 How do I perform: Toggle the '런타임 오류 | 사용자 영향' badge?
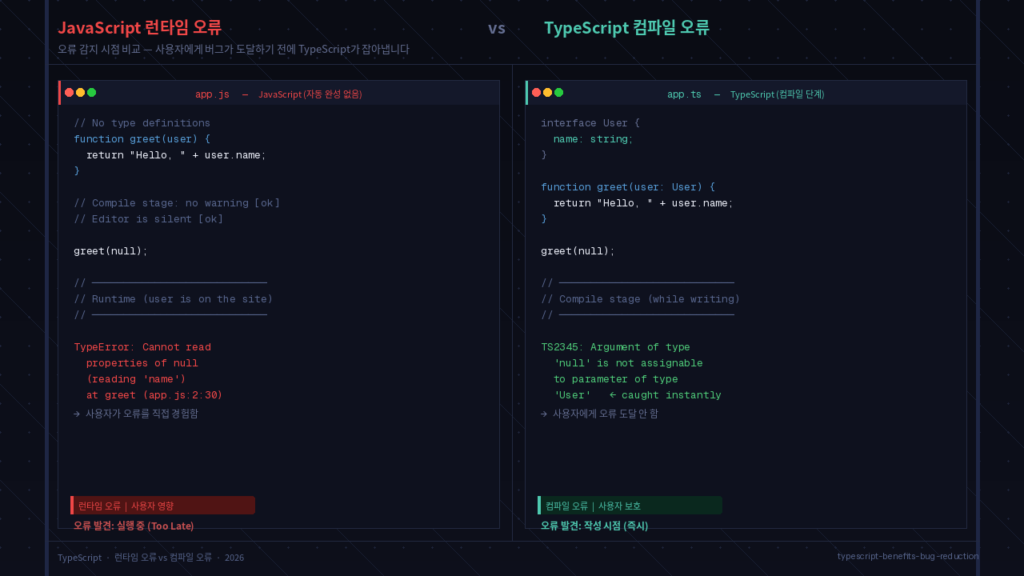tap(162, 505)
